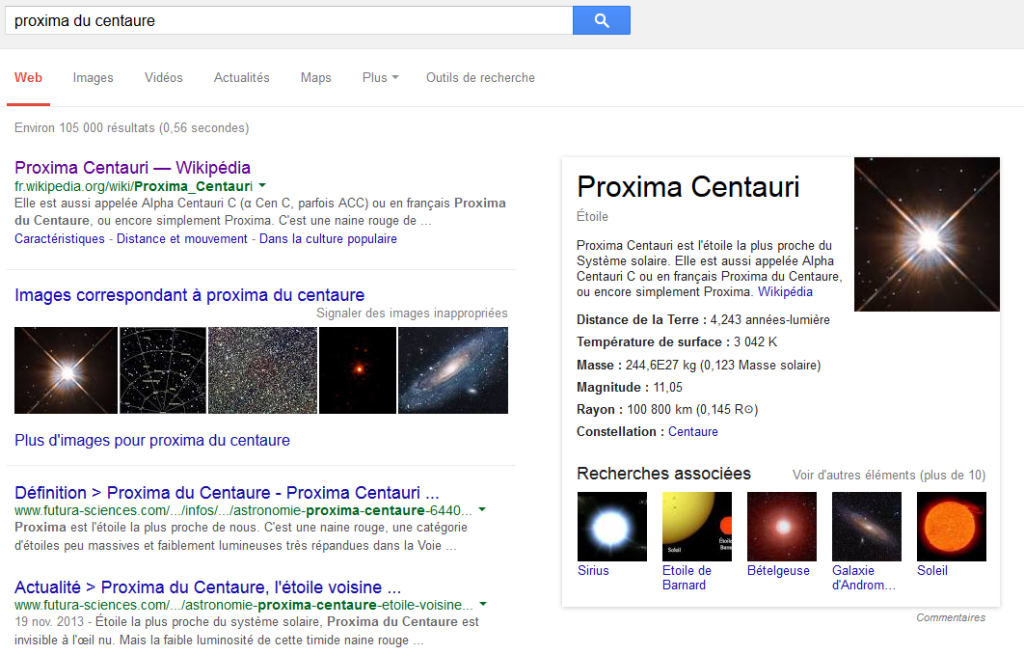The width and height of the screenshot is (1024, 654).
Task: Open the dense star field thumbnail
Action: (x=263, y=370)
